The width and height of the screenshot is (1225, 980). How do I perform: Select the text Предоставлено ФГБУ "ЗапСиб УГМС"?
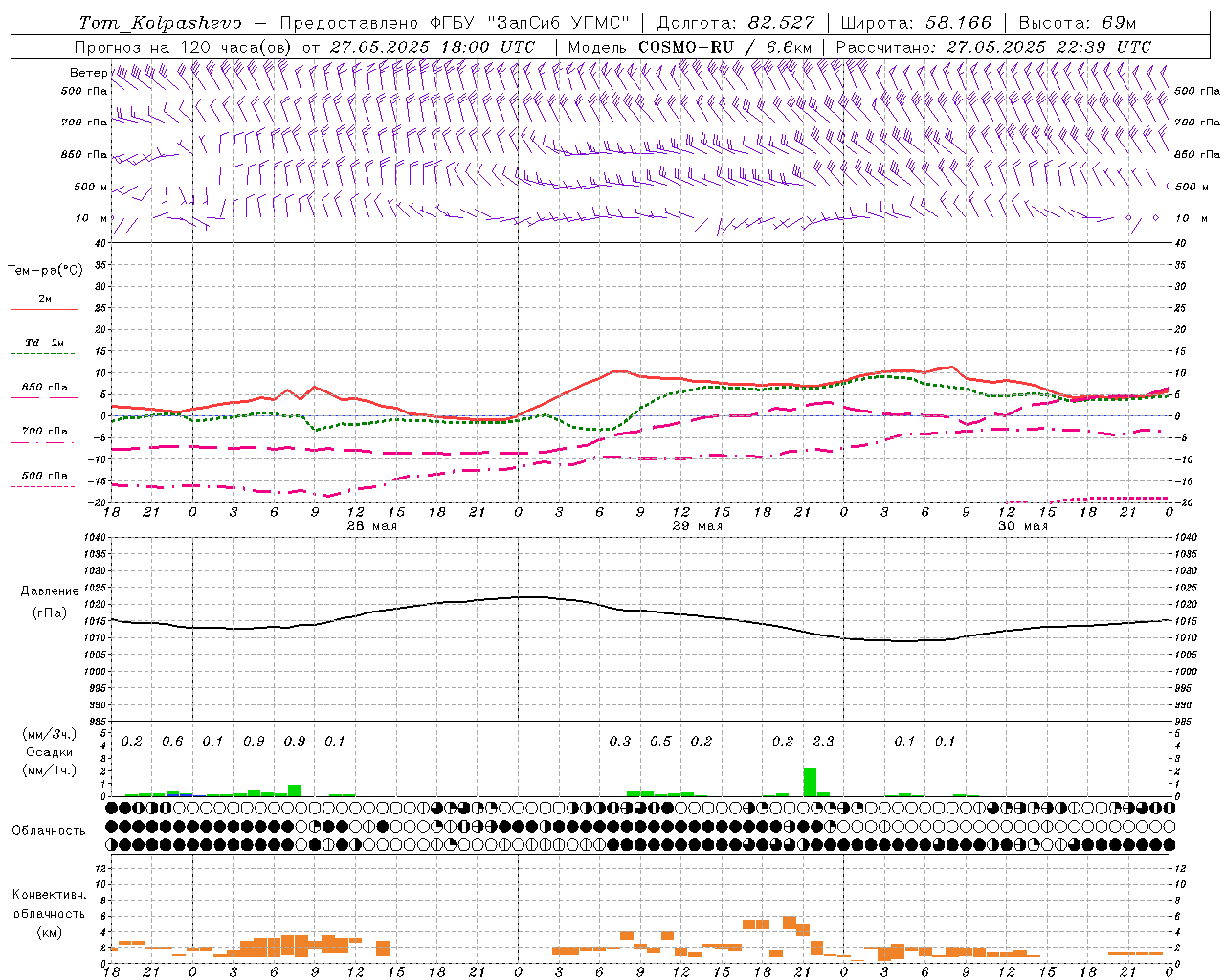tap(456, 23)
